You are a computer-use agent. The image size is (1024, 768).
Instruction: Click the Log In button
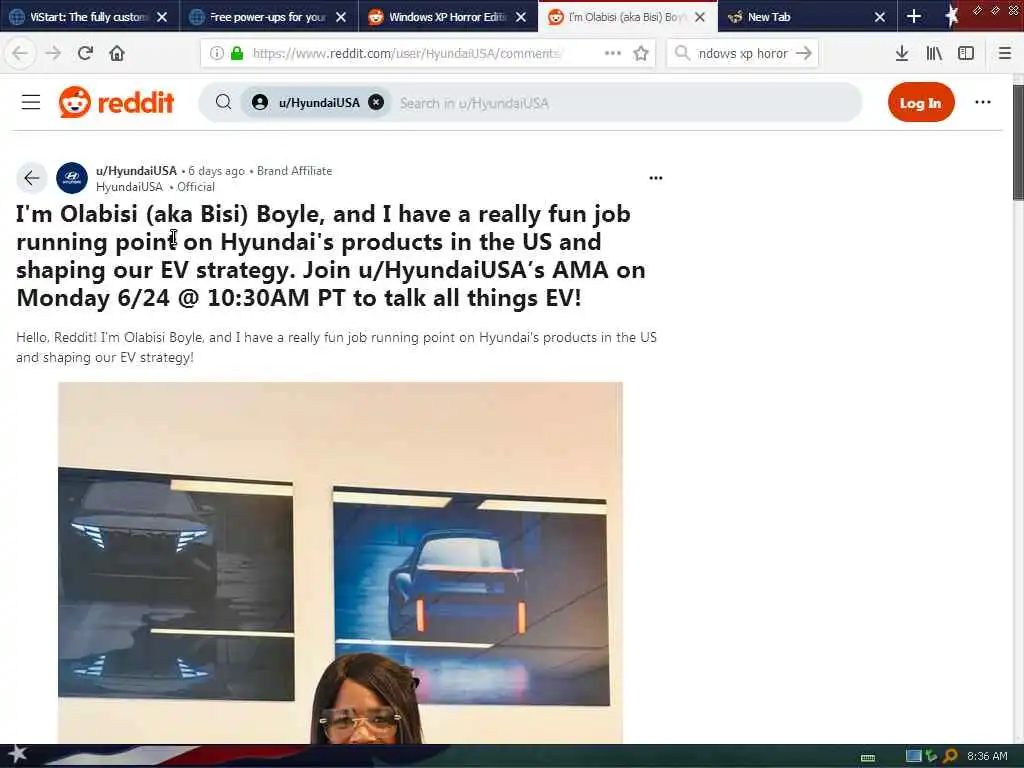(921, 103)
